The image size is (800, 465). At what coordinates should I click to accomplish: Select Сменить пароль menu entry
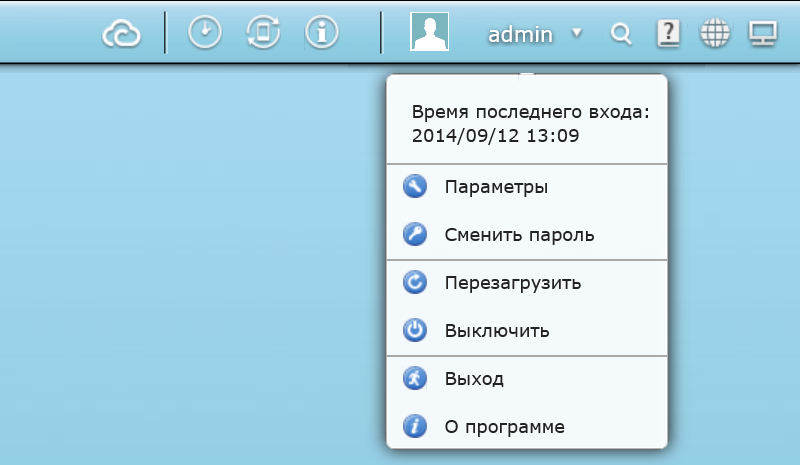(527, 235)
